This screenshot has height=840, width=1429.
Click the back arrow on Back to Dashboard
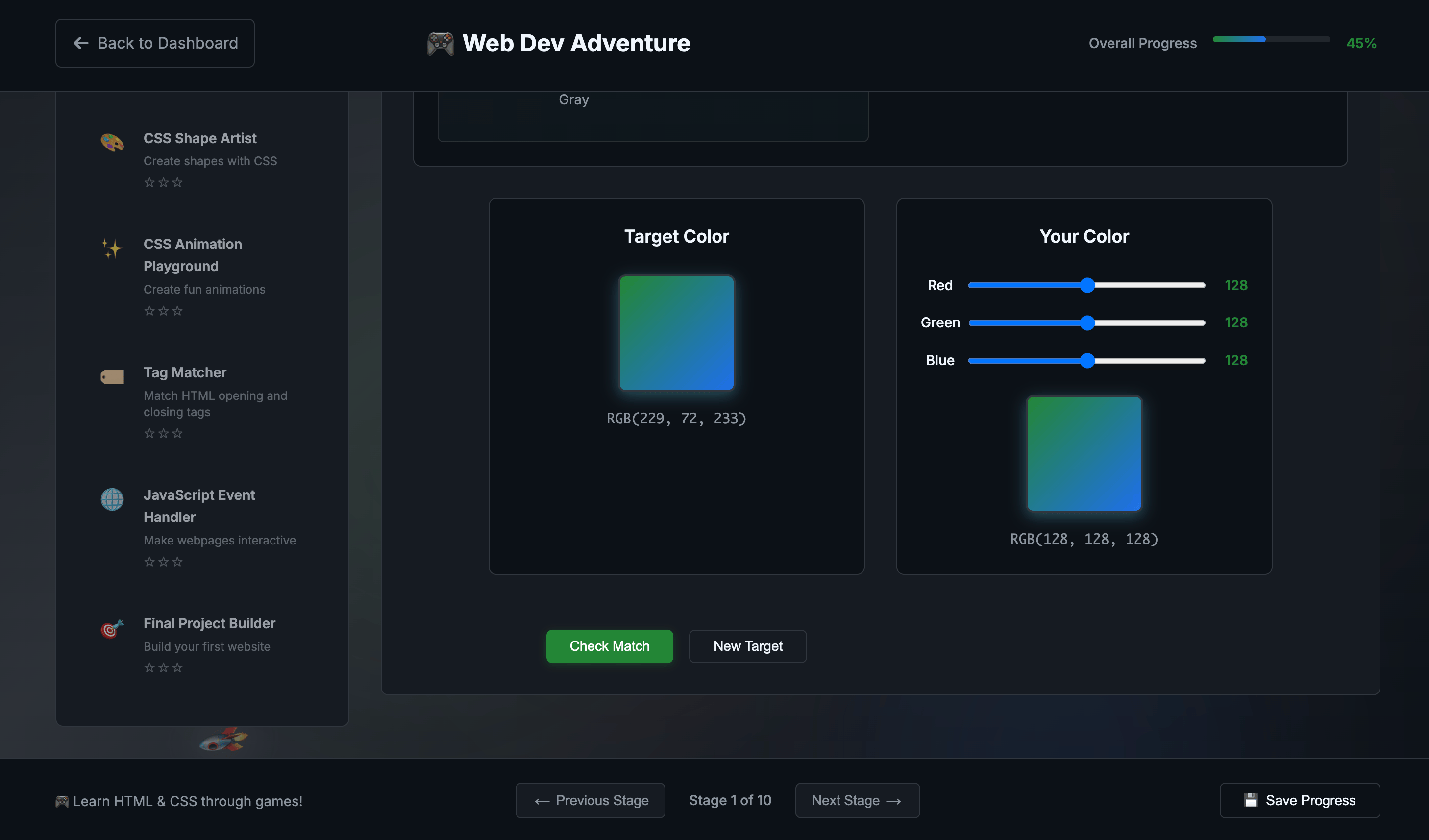click(80, 43)
